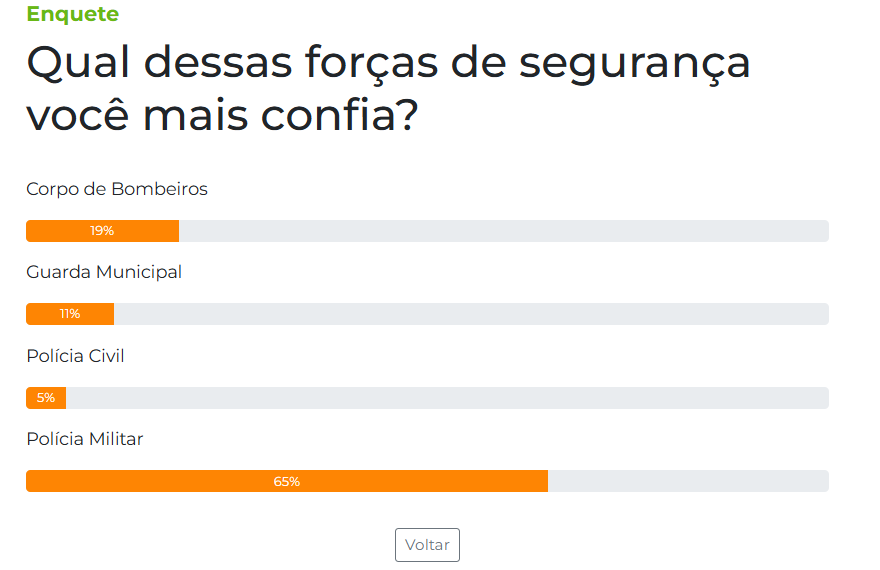This screenshot has height=570, width=880.
Task: Click the 19% orange progress bar
Action: pyautogui.click(x=103, y=231)
